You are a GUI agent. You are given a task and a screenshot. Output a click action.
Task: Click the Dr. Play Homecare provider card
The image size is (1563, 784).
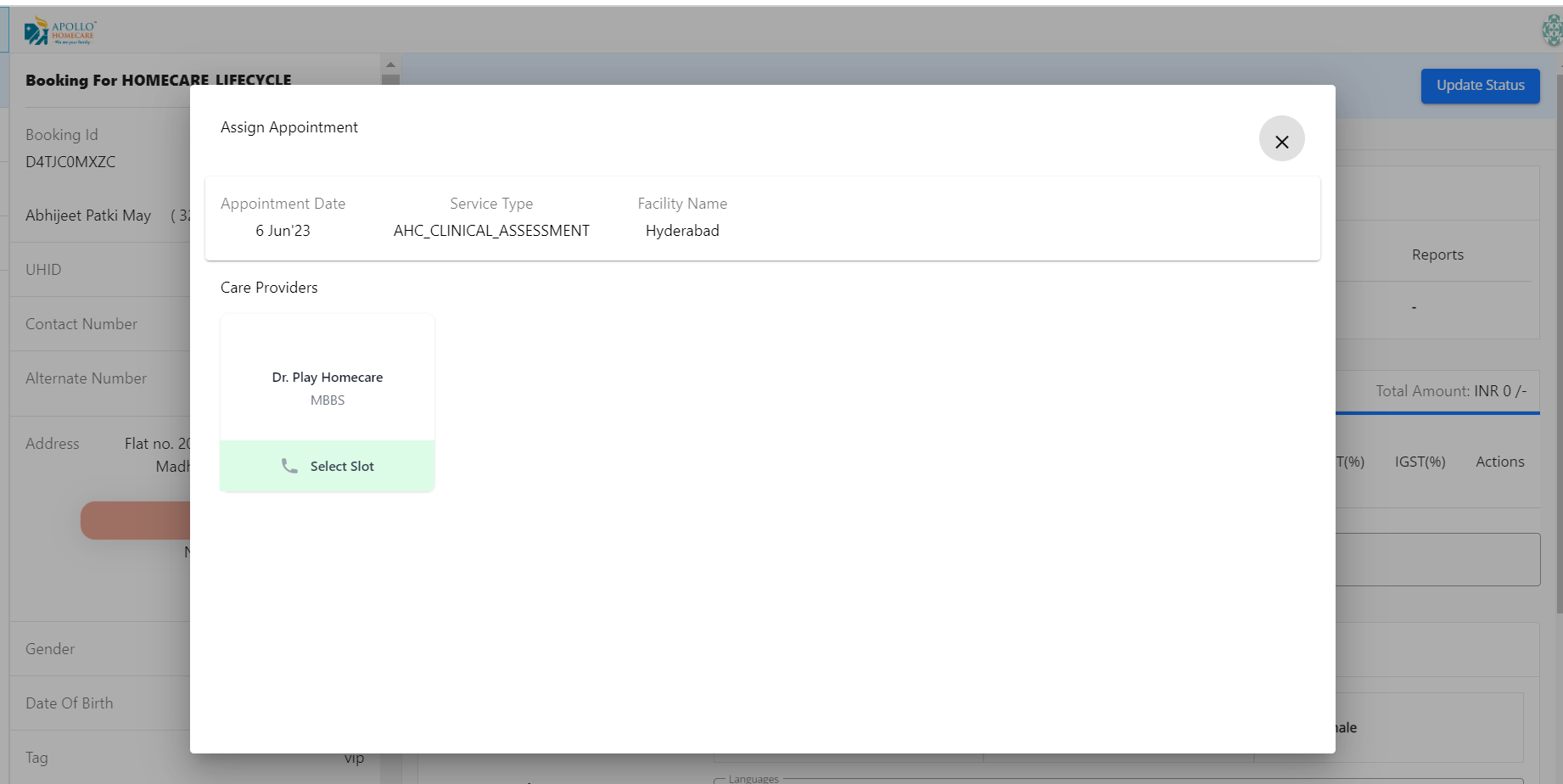(x=328, y=377)
